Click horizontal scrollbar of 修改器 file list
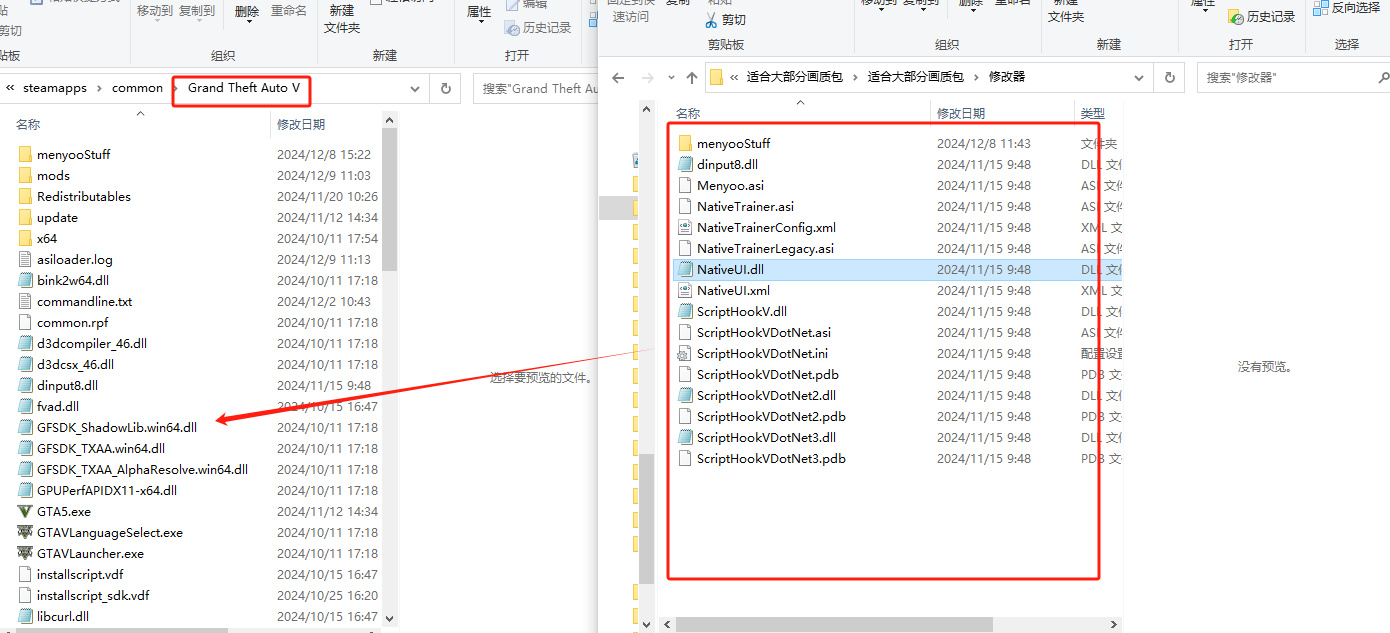This screenshot has height=633, width=1390. click(x=832, y=624)
